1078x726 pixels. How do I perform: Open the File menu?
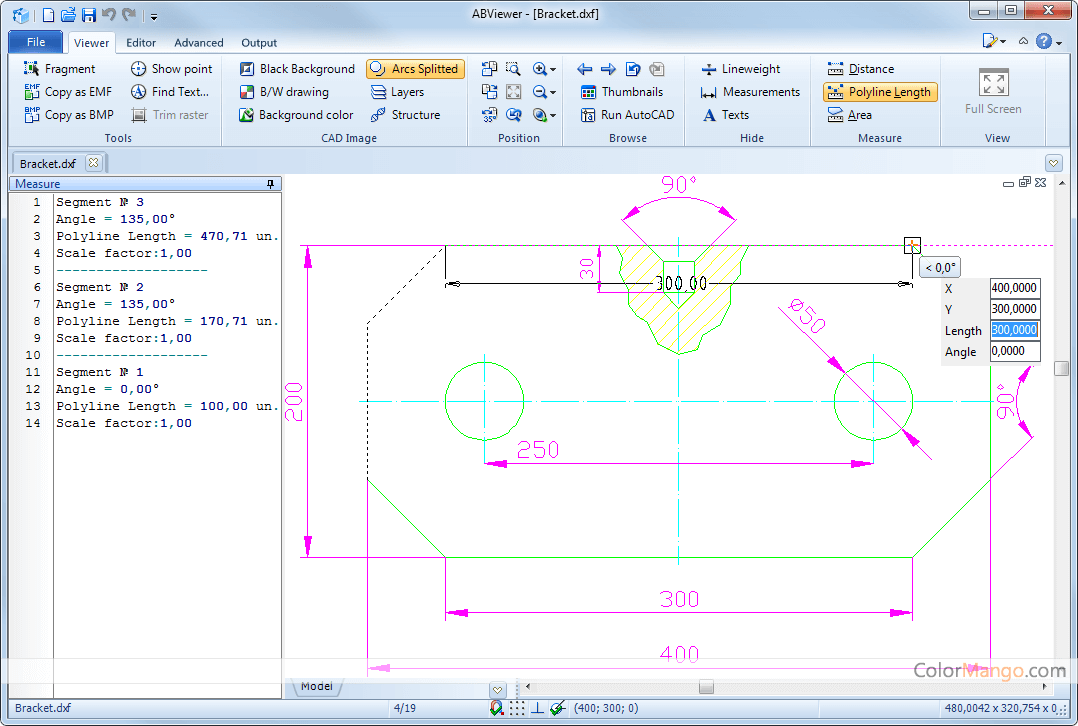[x=36, y=42]
